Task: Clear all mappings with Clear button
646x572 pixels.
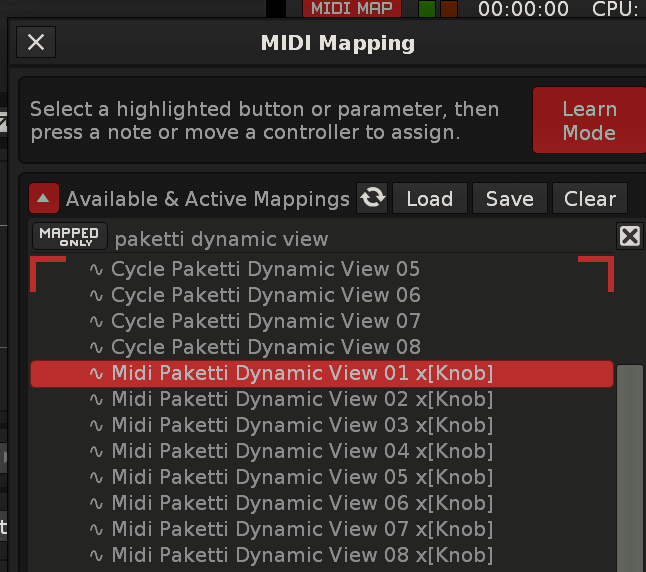Action: click(x=590, y=199)
